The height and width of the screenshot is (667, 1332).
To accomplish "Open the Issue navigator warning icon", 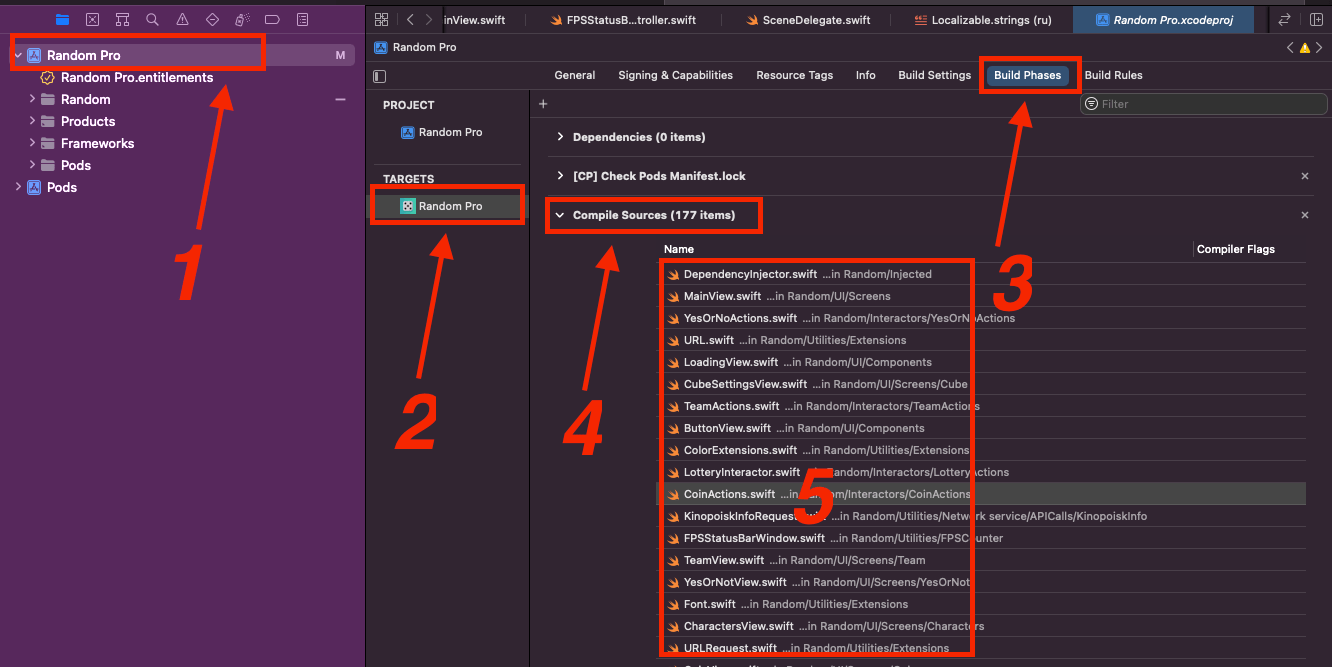I will pos(182,19).
